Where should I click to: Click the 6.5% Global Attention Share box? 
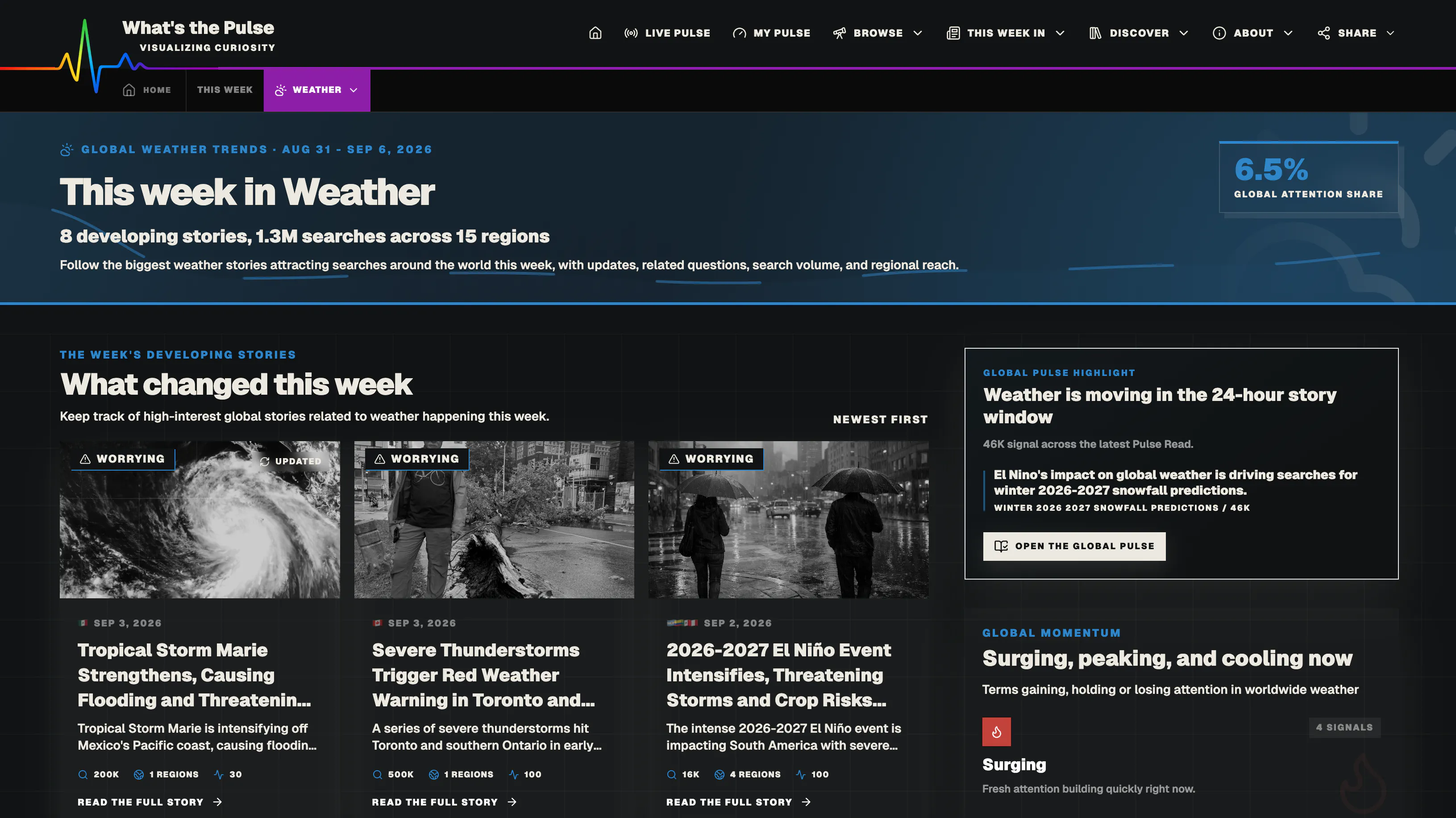tap(1308, 177)
